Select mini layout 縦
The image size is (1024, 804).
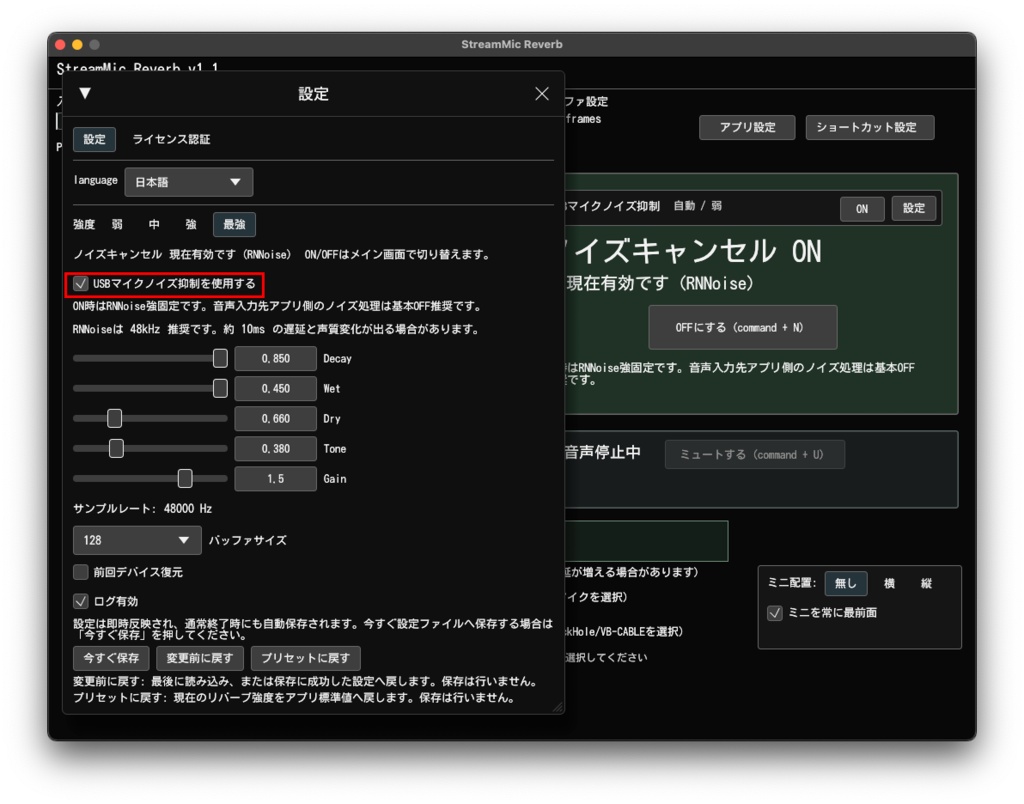[927, 583]
